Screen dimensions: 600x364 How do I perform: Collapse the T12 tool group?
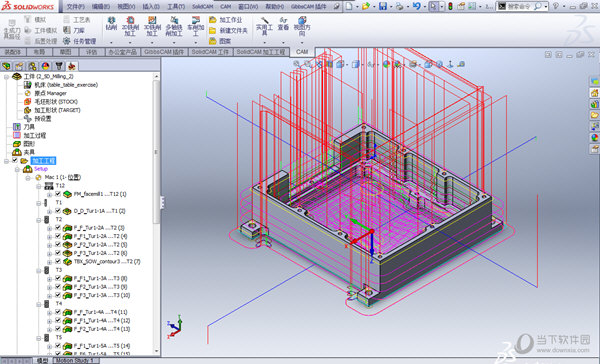click(x=39, y=186)
